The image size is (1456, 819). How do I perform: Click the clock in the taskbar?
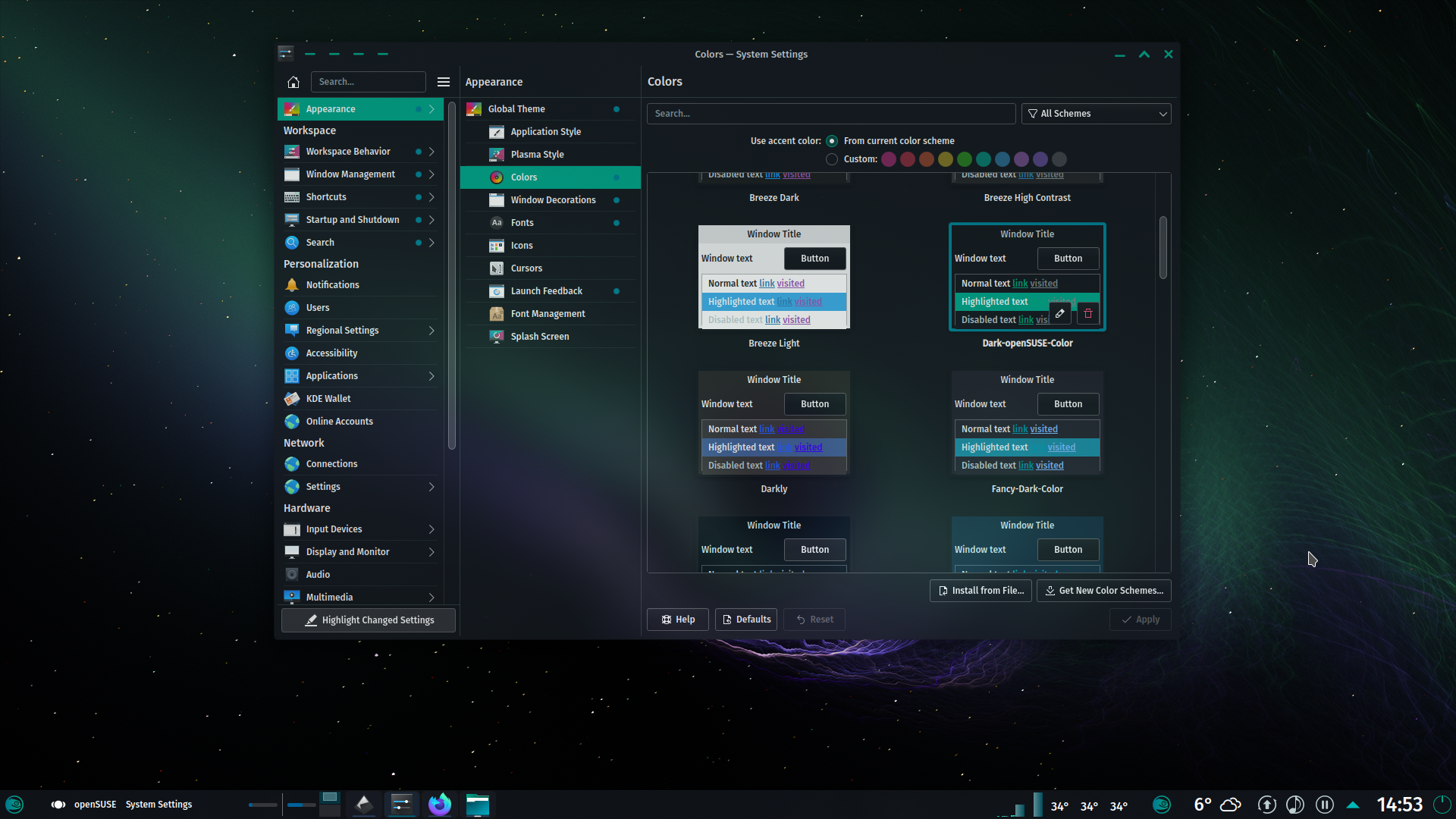[1400, 804]
